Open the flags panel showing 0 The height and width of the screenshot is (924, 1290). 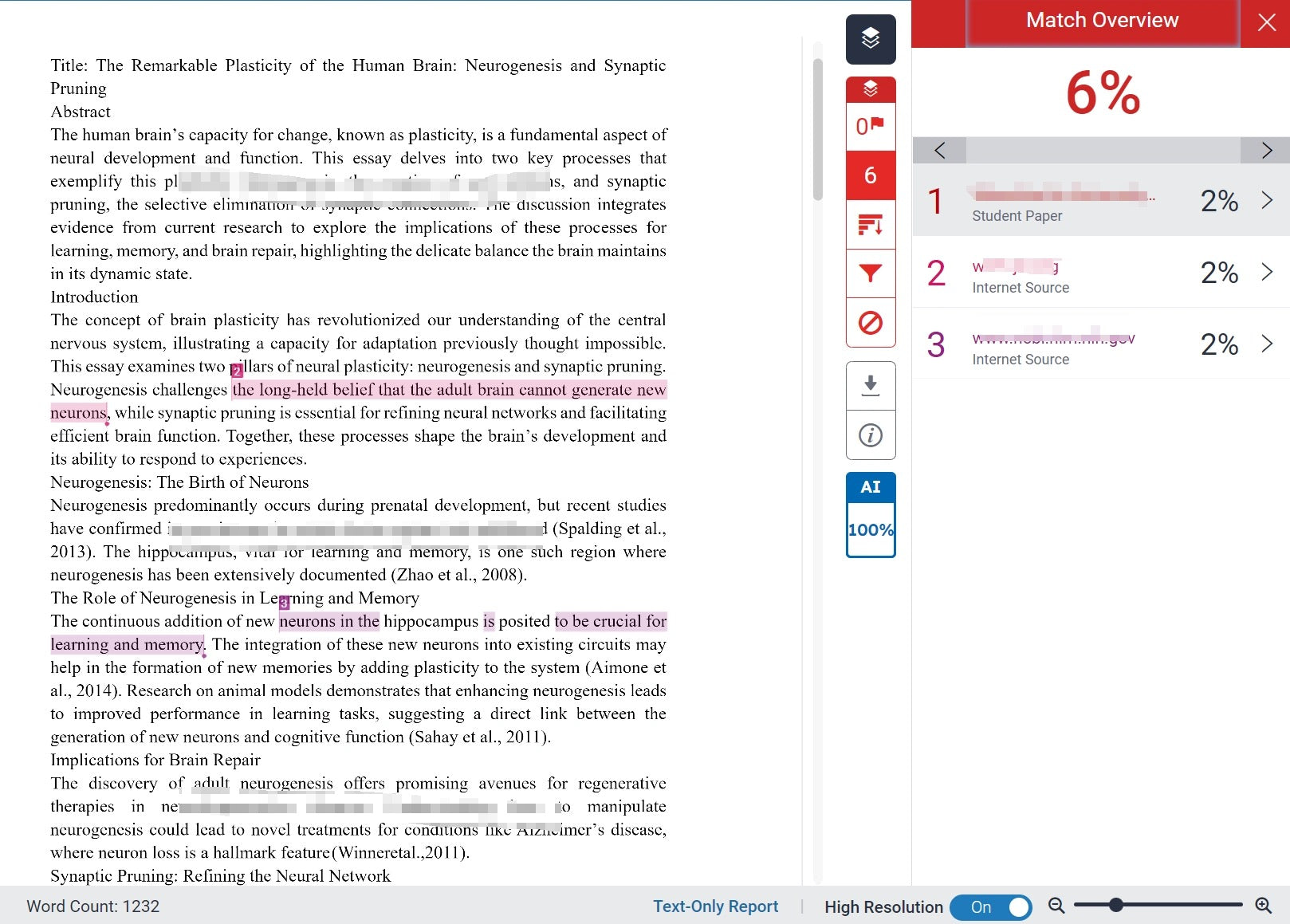[870, 126]
